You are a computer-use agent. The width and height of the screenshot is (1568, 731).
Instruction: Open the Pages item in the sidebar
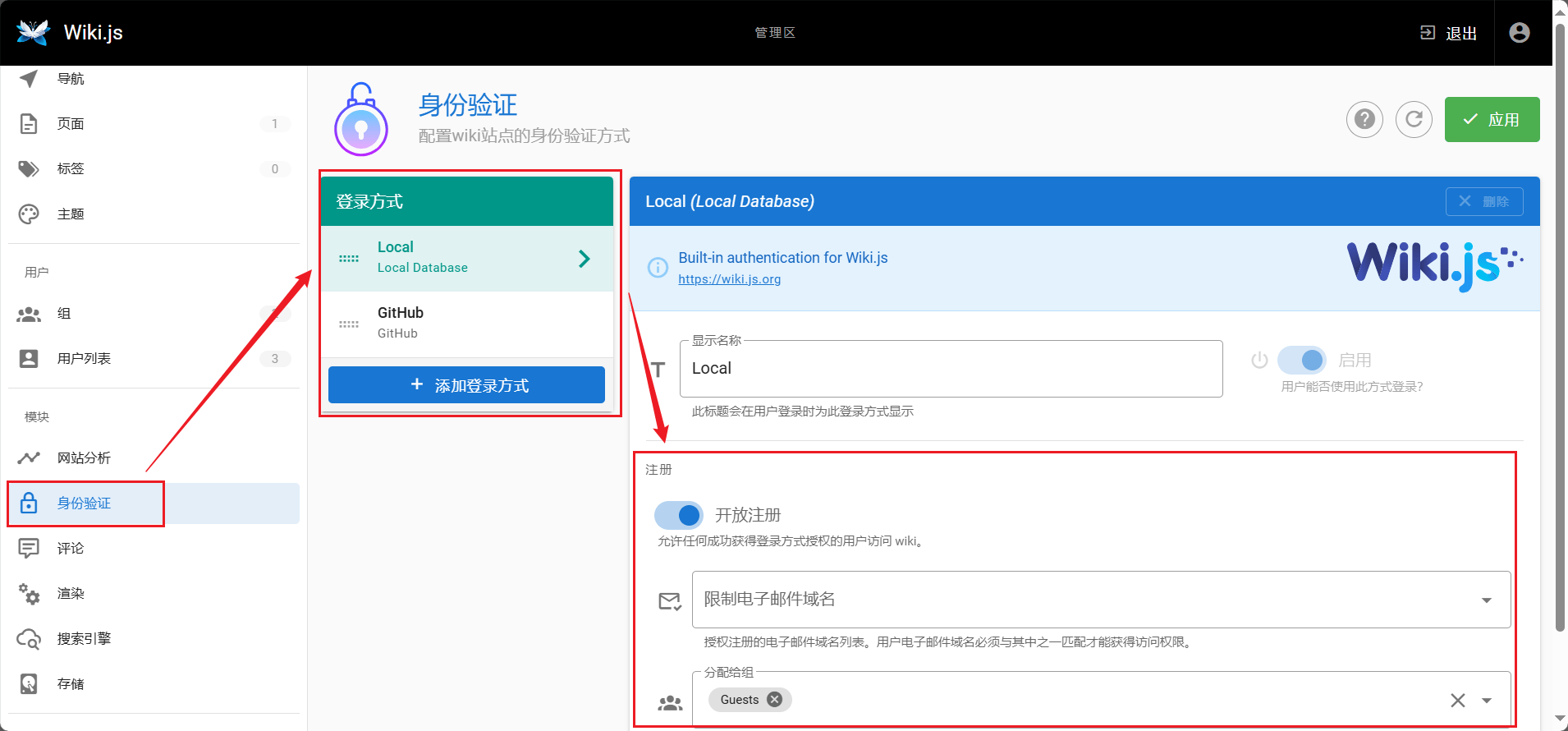pyautogui.click(x=71, y=124)
